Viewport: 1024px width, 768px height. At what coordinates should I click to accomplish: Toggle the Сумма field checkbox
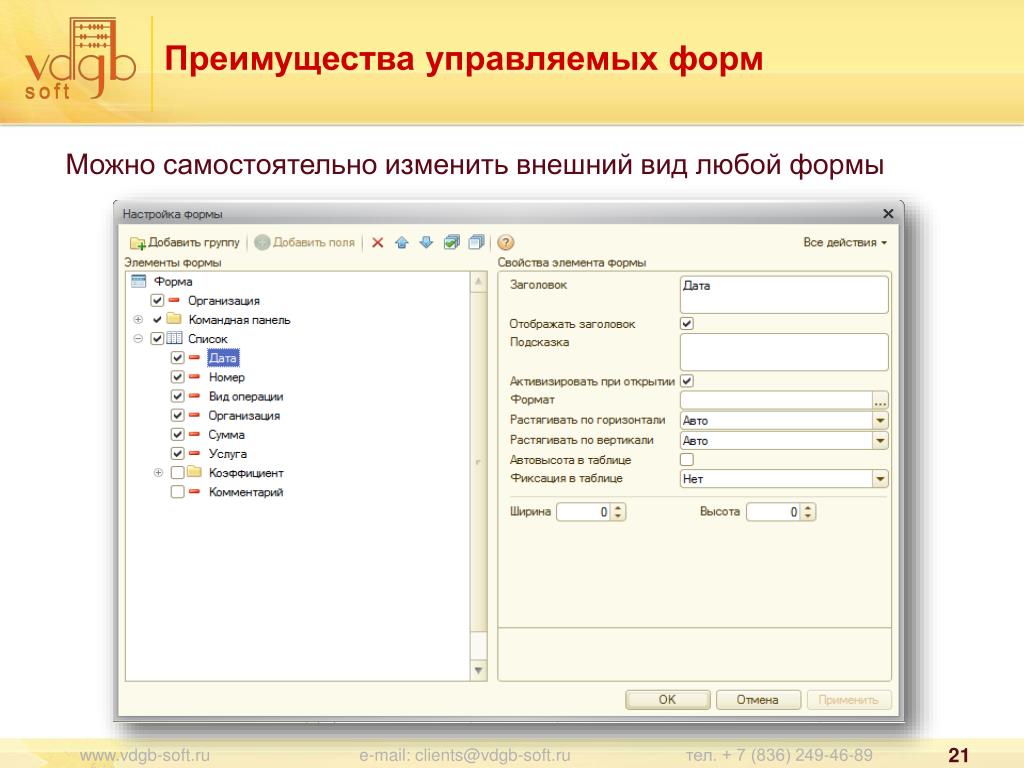click(178, 434)
